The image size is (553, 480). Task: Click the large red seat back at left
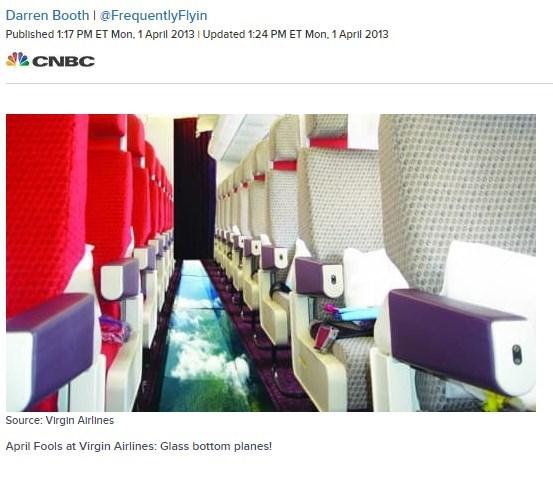point(44,212)
